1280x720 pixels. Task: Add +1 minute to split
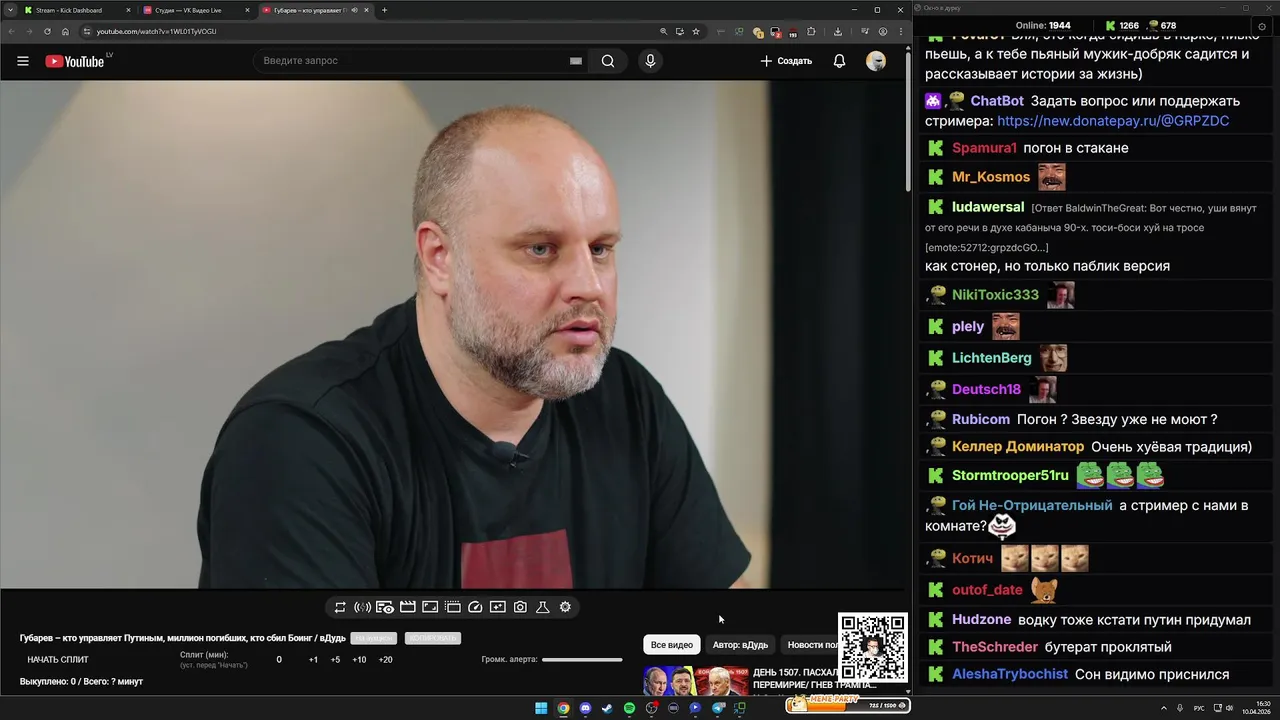313,660
